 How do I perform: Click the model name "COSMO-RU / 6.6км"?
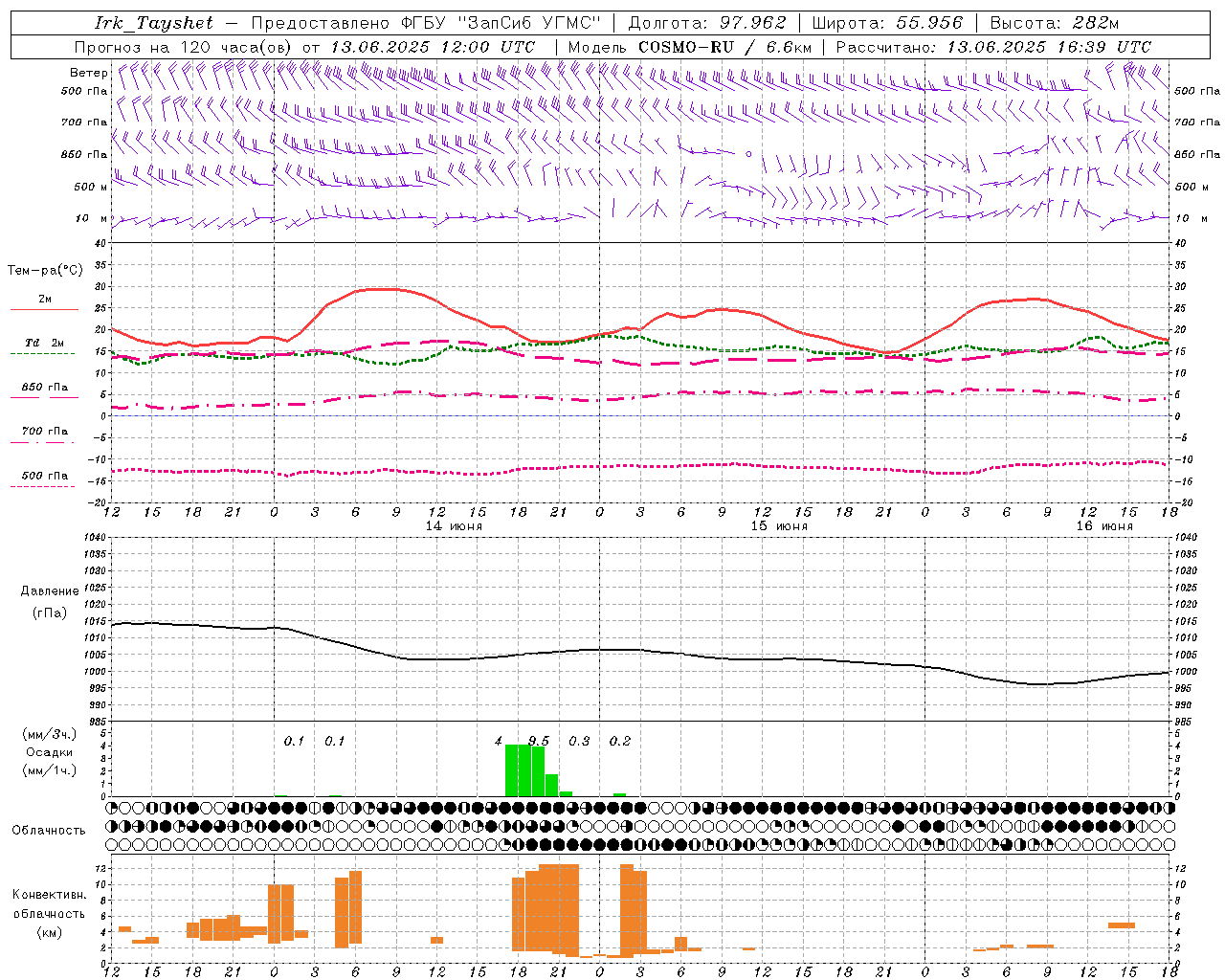[x=724, y=47]
